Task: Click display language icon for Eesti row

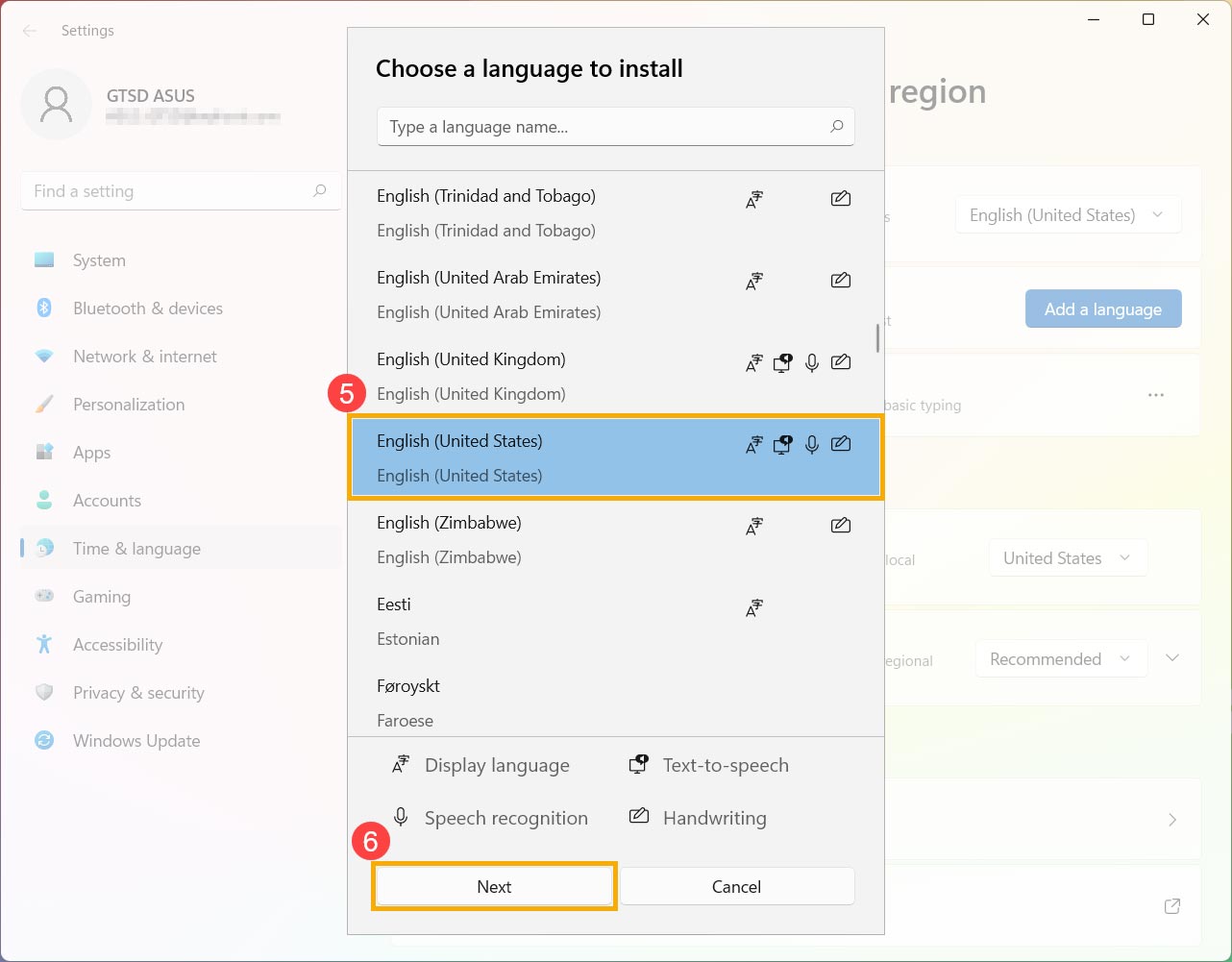Action: [x=754, y=607]
